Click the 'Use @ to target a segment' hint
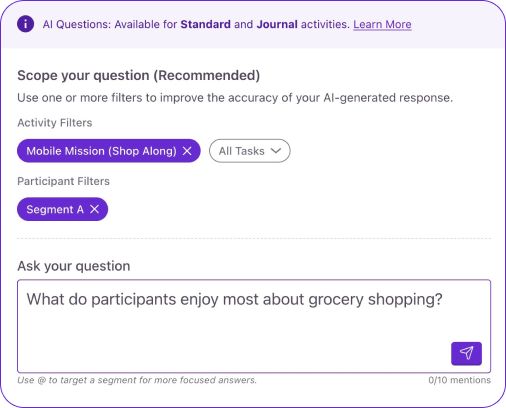506x408 pixels. (x=137, y=380)
